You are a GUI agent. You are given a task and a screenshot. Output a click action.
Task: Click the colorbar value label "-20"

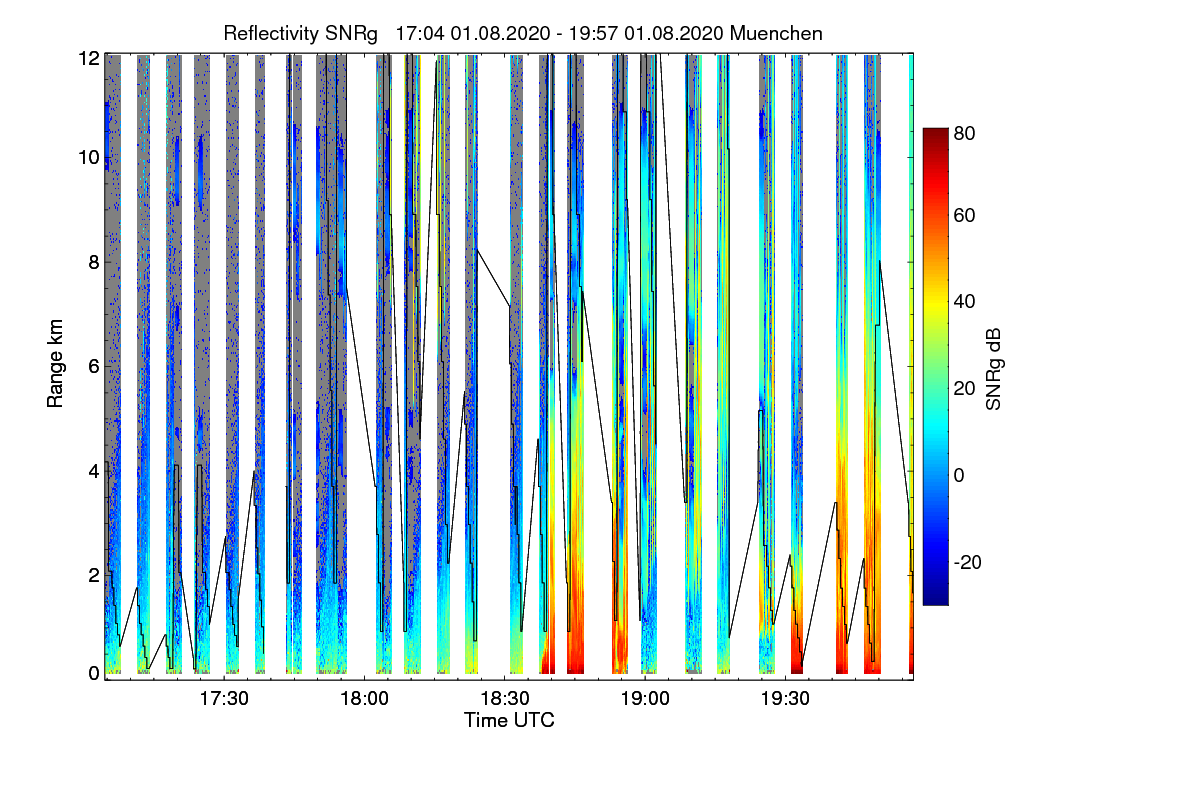[968, 562]
